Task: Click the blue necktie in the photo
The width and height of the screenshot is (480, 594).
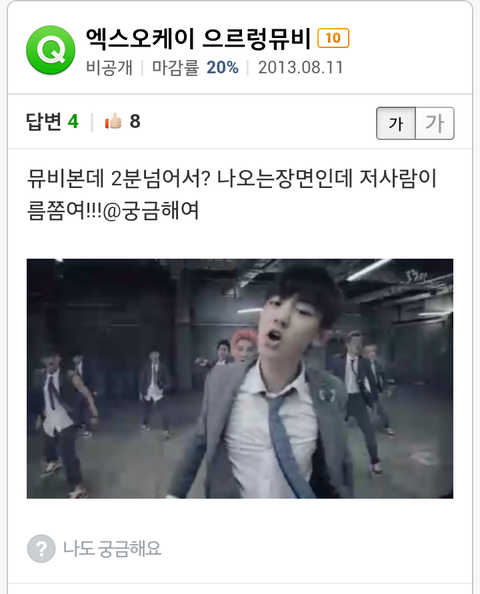Action: tap(286, 441)
